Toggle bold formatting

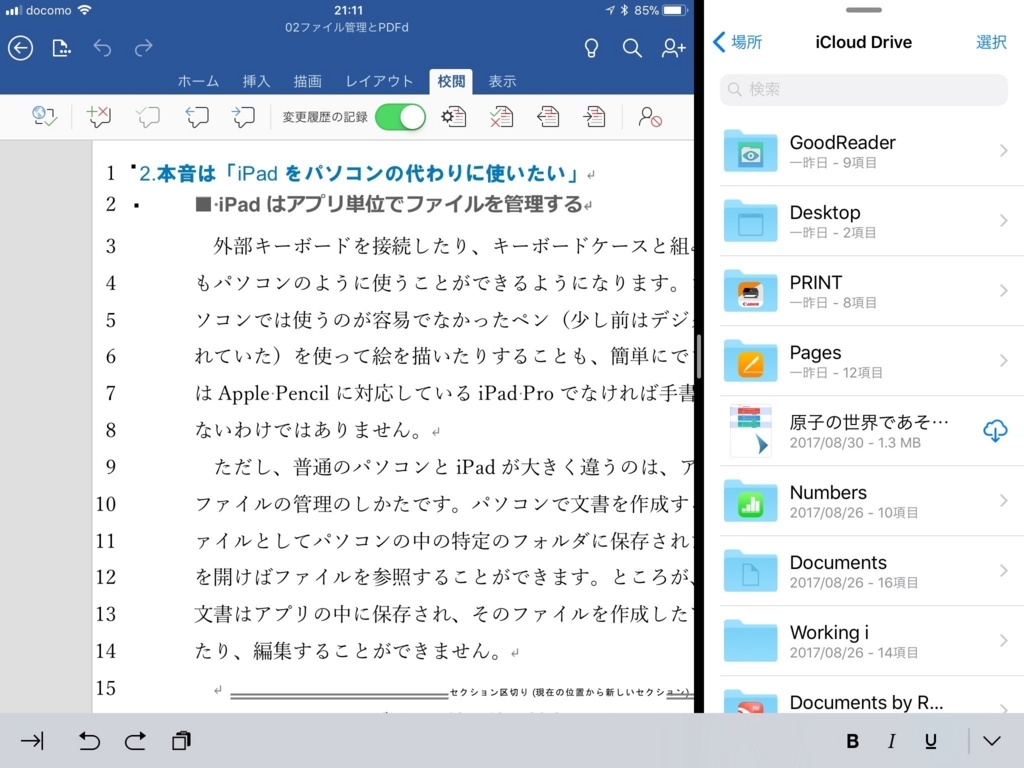pos(852,741)
